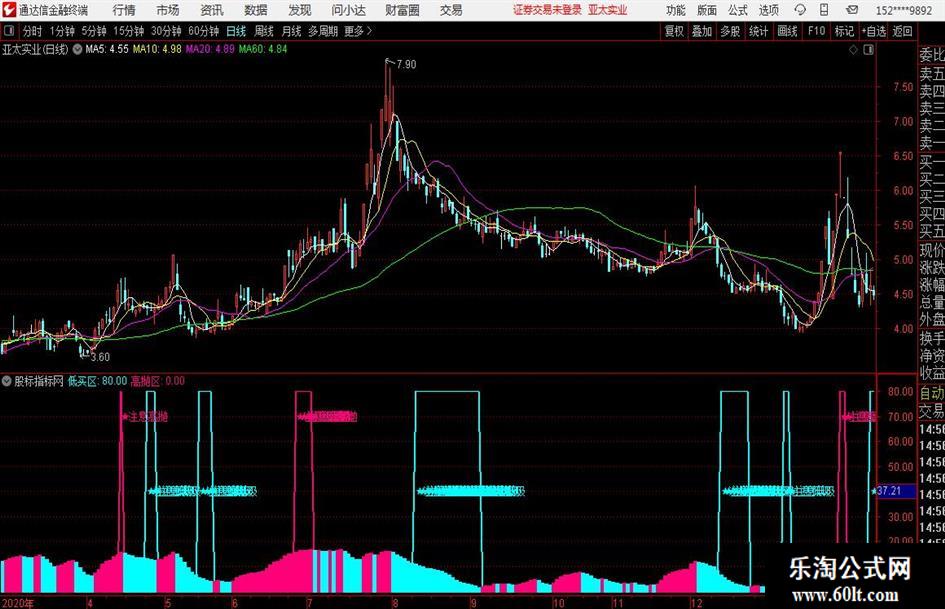Click the 2020年 timeline label
945x609 pixels.
tap(18, 603)
